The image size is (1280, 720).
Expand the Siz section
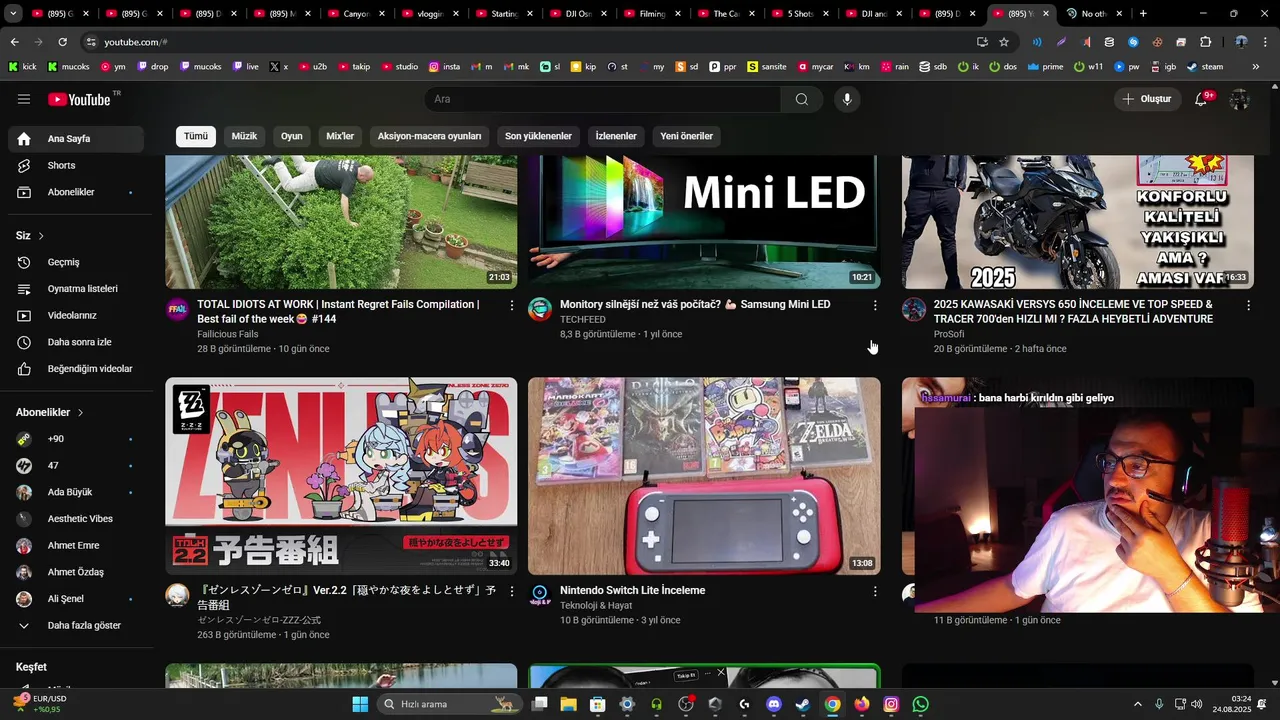[x=30, y=236]
